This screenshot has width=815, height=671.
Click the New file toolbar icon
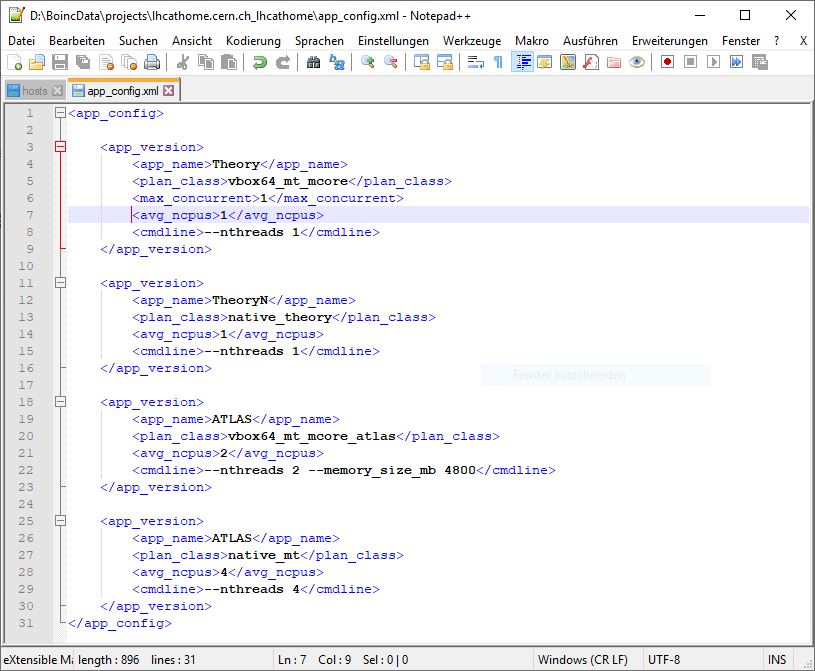[x=14, y=62]
